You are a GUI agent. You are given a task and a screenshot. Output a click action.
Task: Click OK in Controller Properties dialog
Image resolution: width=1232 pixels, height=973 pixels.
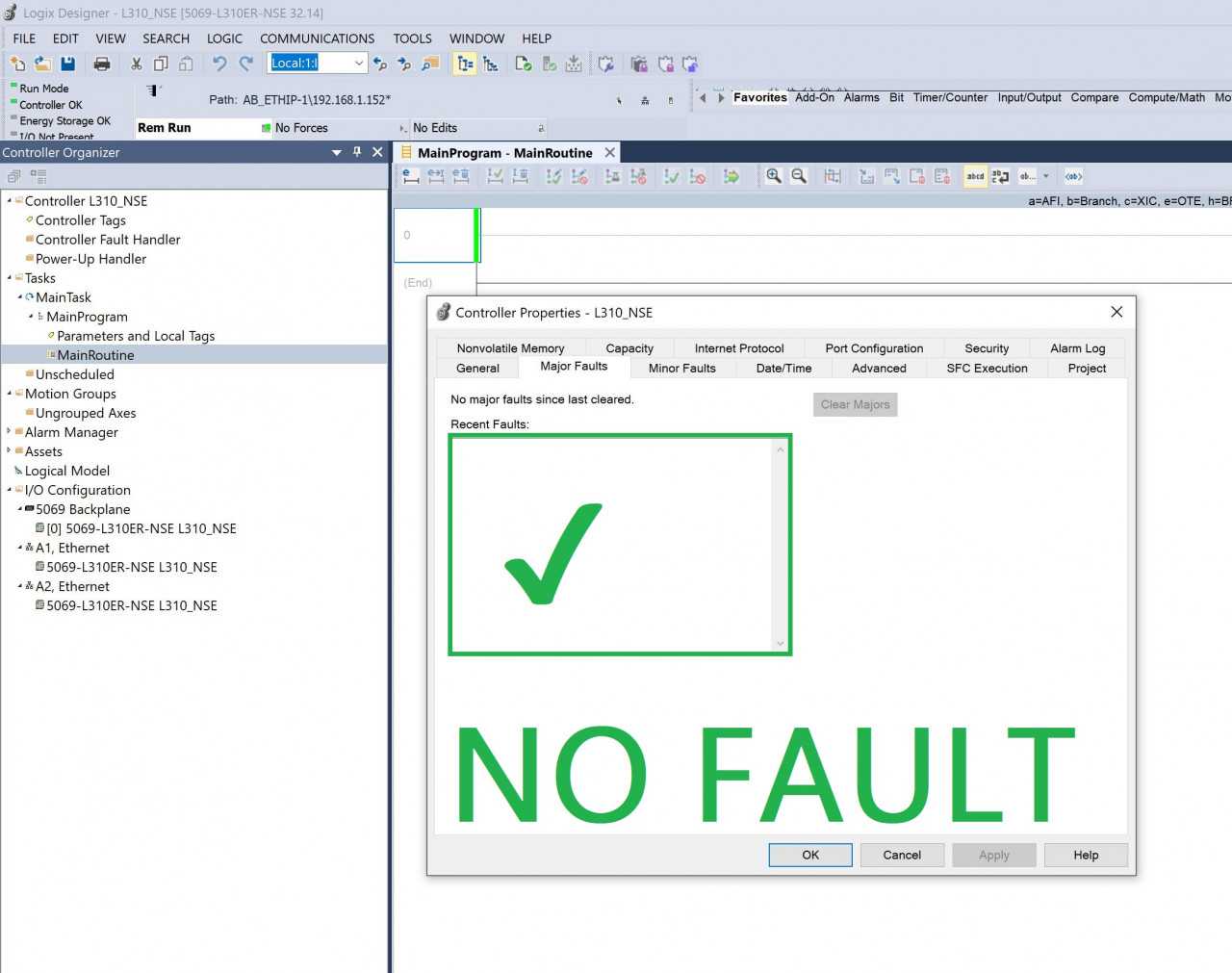[x=810, y=855]
